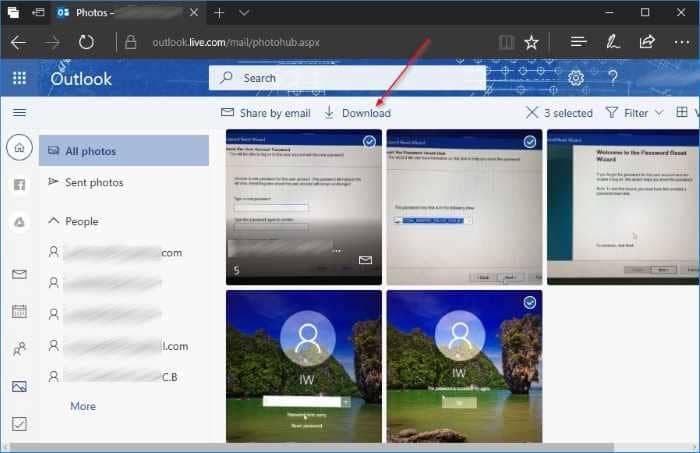Image resolution: width=700 pixels, height=453 pixels.
Task: Open Mail from the left sidebar
Action: [x=19, y=274]
